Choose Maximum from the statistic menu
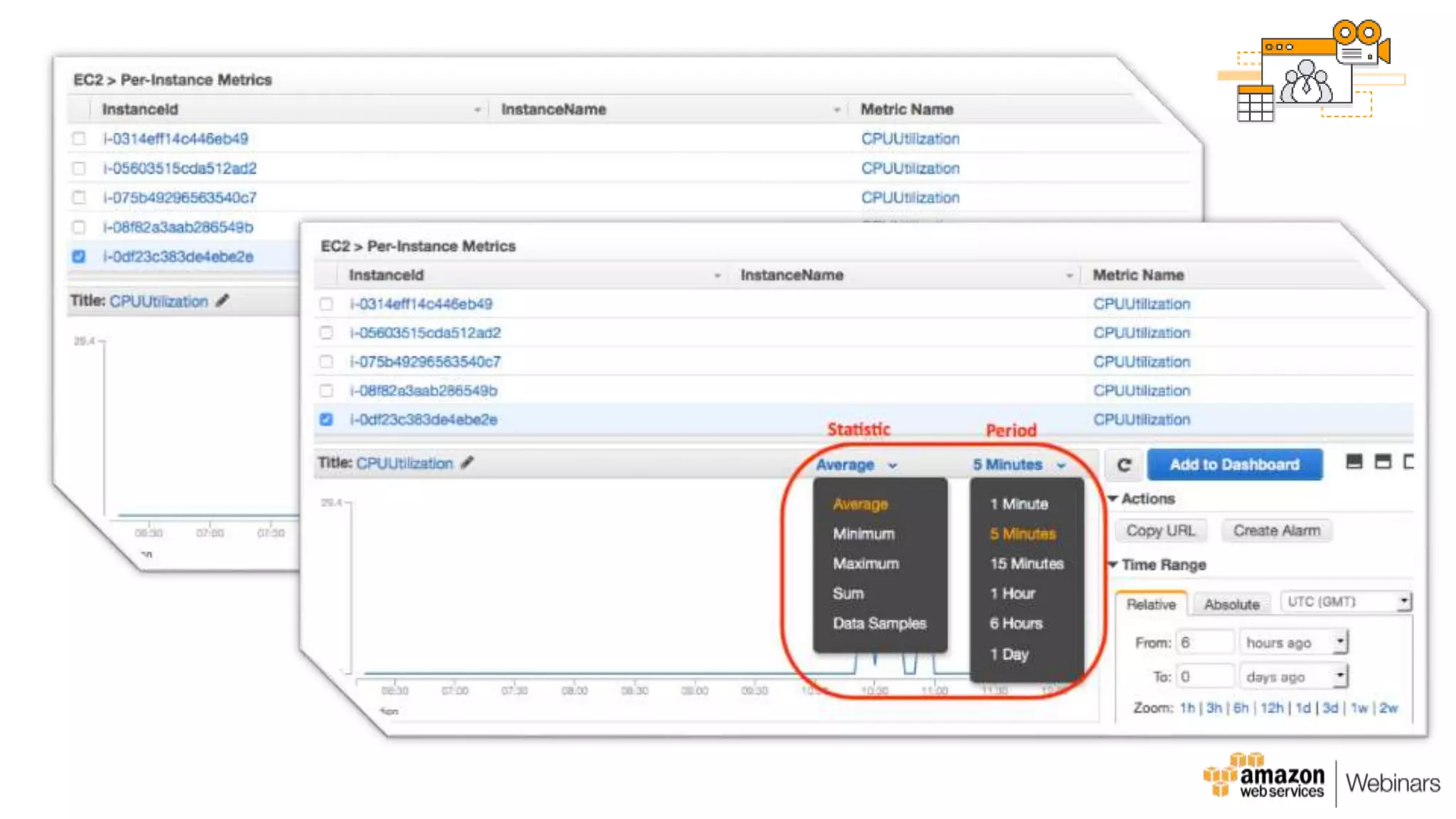This screenshot has height=819, width=1456. (866, 564)
